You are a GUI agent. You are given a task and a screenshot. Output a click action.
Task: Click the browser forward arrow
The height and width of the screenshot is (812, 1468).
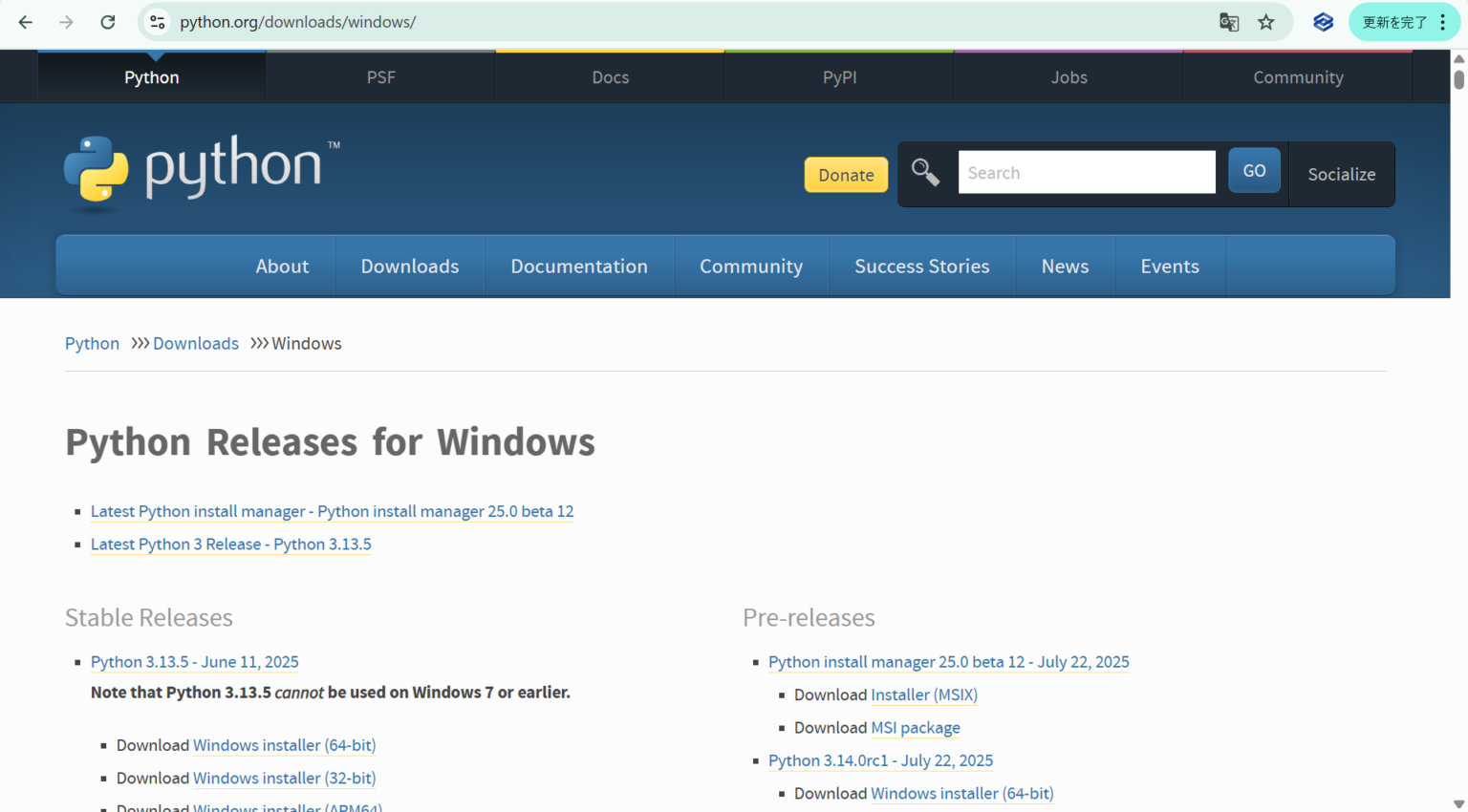66,22
